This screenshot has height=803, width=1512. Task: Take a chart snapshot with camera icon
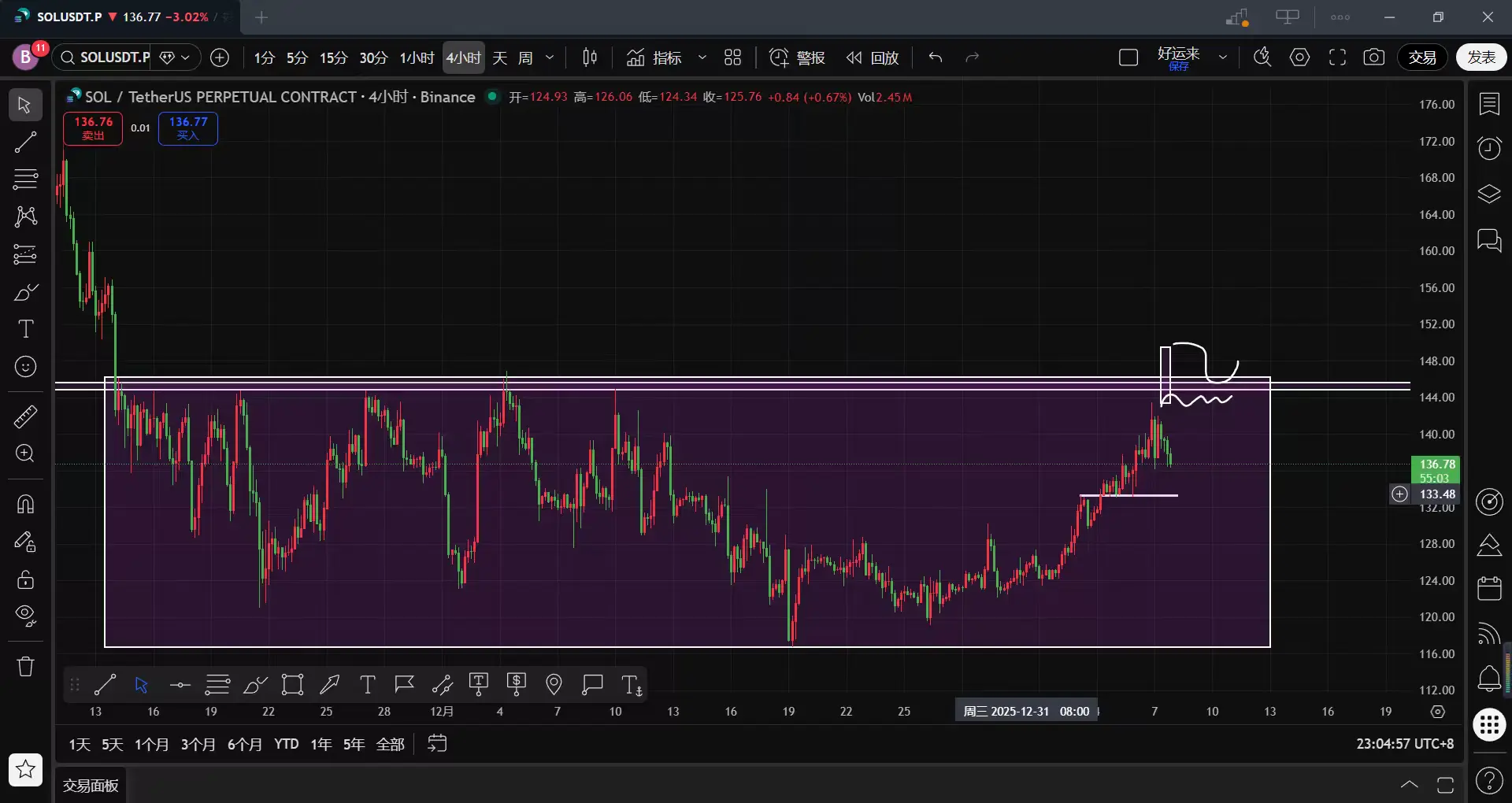pyautogui.click(x=1374, y=57)
